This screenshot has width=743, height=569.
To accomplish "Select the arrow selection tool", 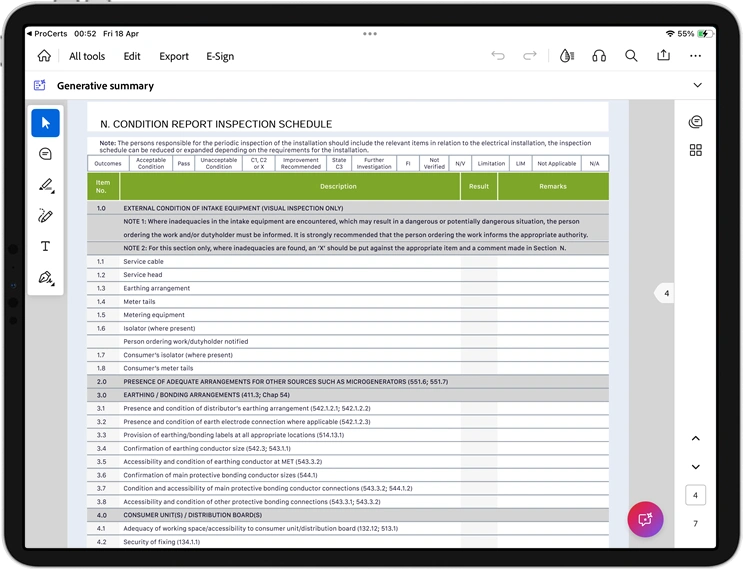I will 45,123.
